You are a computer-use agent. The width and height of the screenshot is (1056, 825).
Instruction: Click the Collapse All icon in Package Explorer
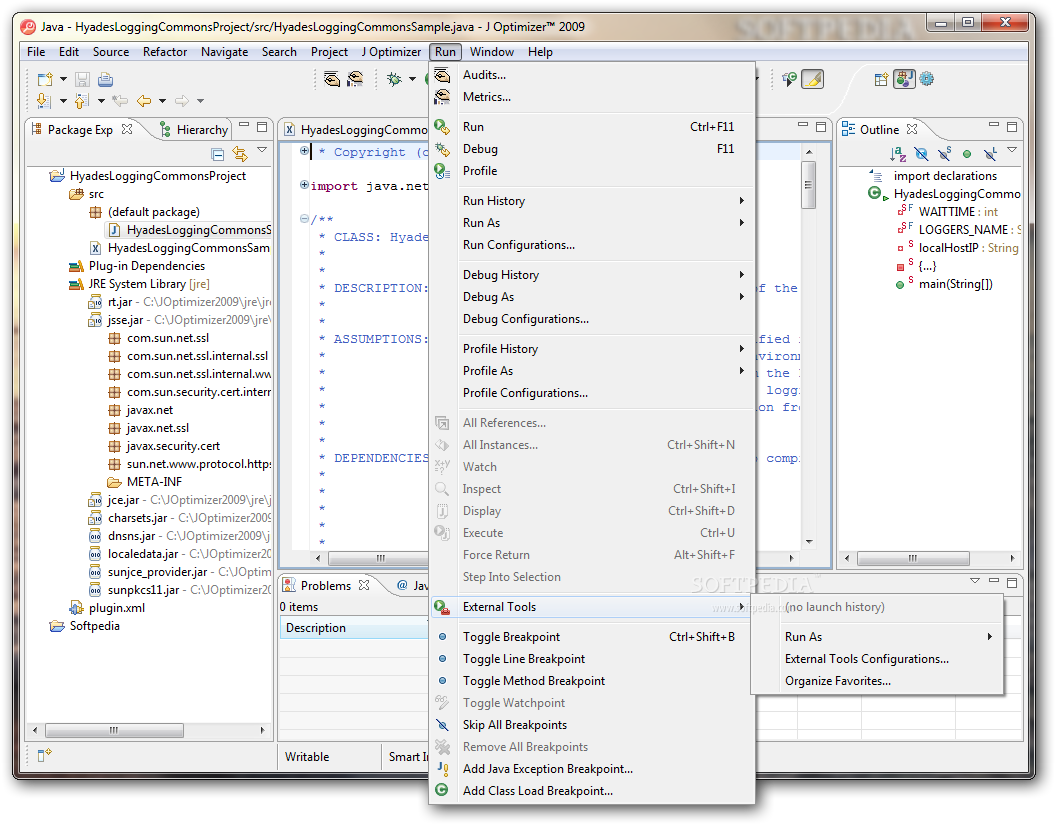[218, 154]
